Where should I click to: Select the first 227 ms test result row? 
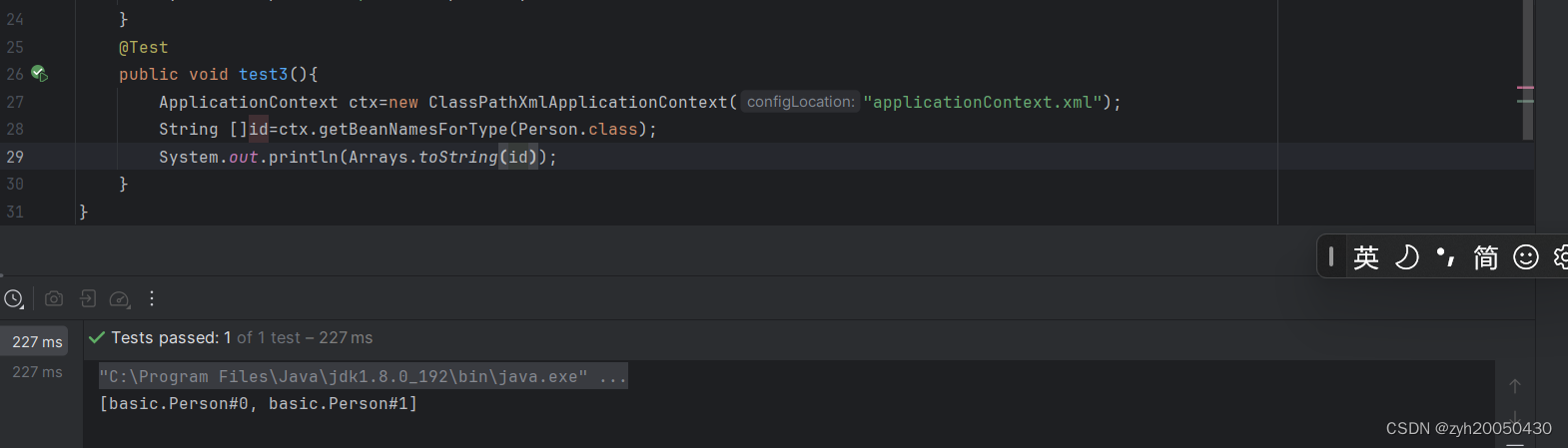click(35, 341)
